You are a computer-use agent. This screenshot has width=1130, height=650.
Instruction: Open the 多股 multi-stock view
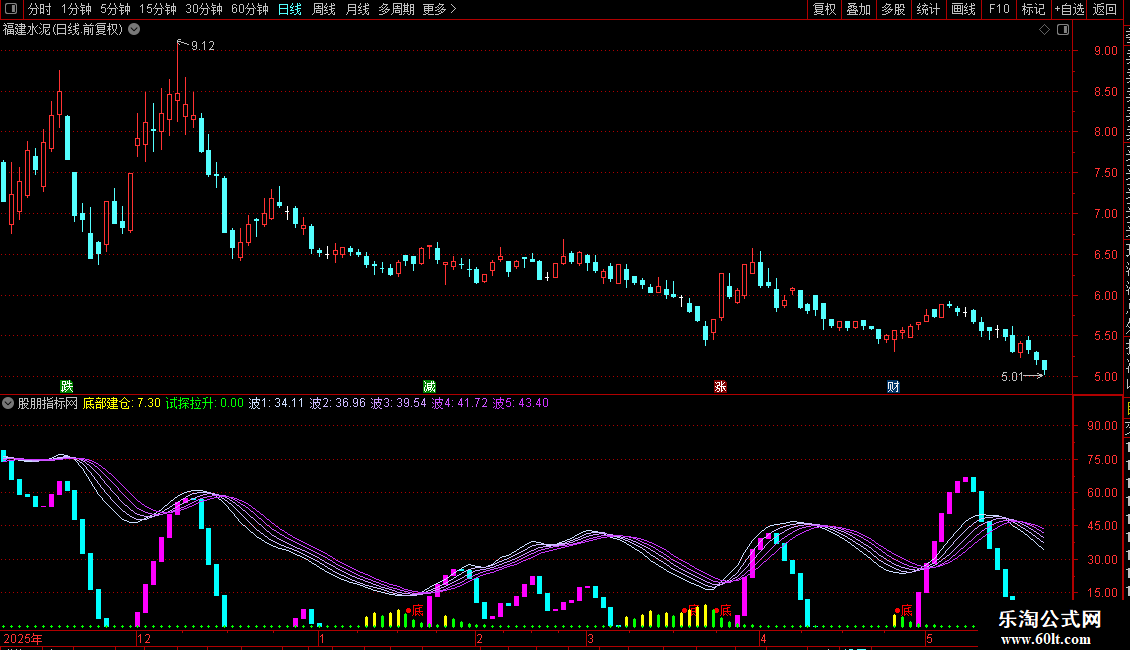pyautogui.click(x=893, y=9)
